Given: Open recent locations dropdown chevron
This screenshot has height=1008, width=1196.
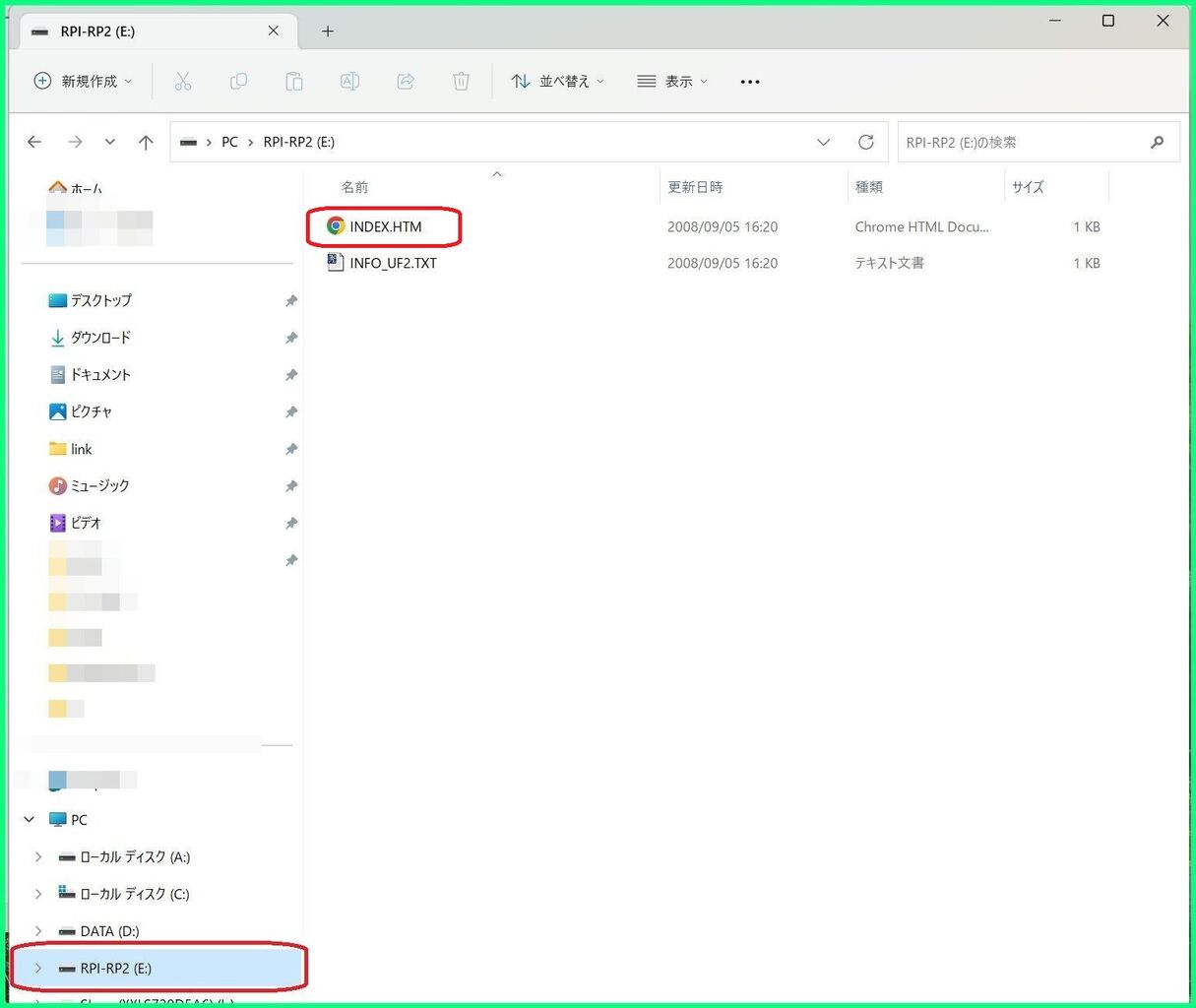Looking at the screenshot, I should tap(110, 142).
